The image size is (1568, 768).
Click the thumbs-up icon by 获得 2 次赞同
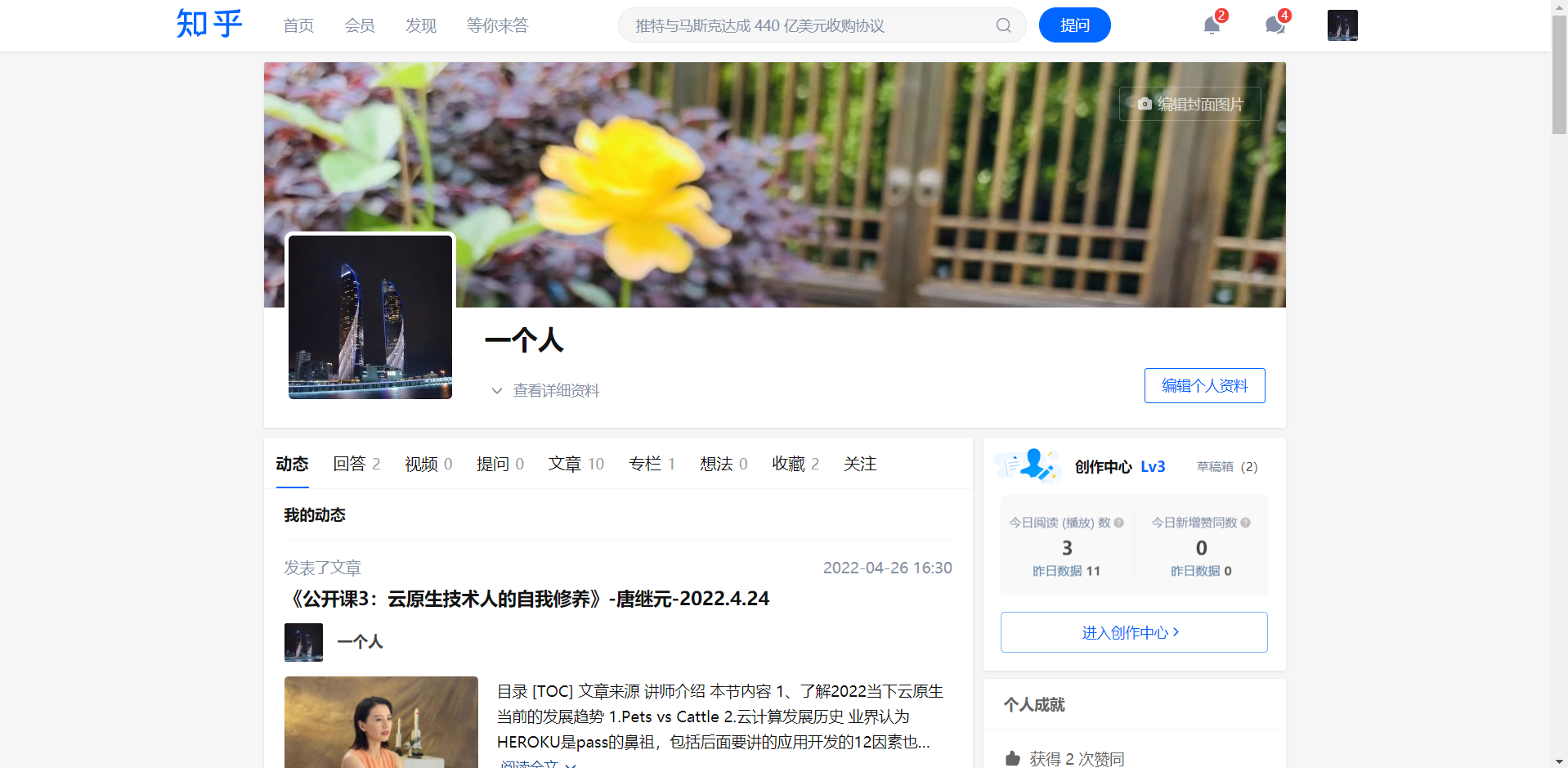(x=1012, y=758)
